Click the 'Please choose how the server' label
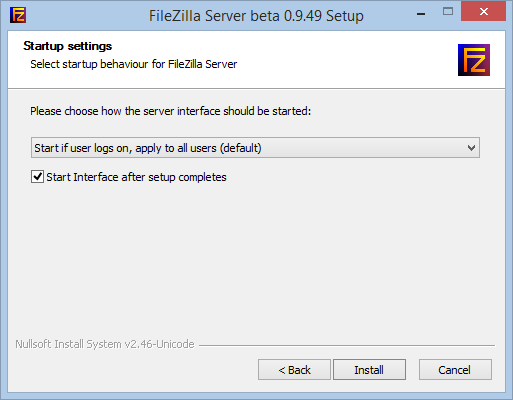The width and height of the screenshot is (513, 400). tap(171, 111)
